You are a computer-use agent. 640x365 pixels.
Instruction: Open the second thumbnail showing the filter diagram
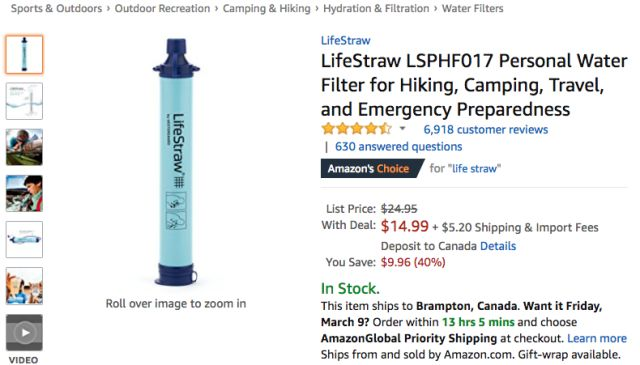point(24,101)
